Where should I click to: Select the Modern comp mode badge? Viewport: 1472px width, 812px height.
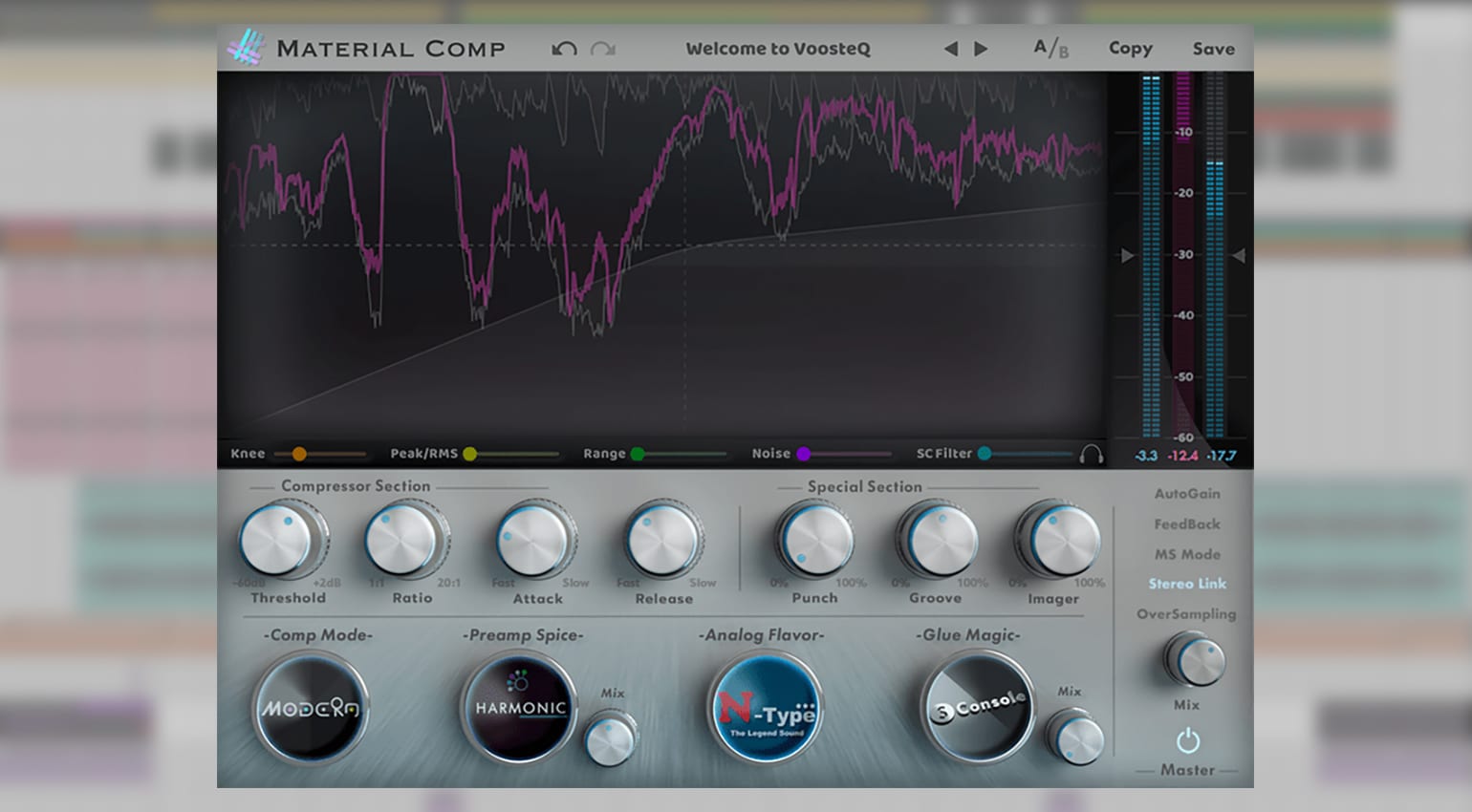[311, 709]
